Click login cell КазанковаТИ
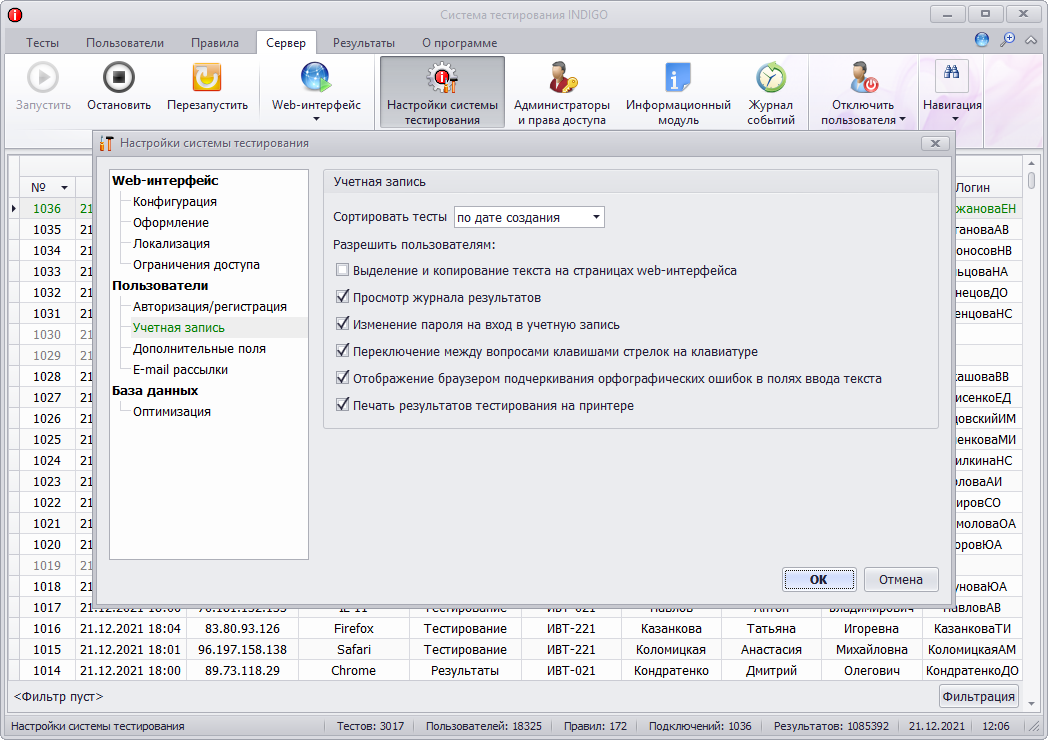This screenshot has height=740, width=1048. pos(972,628)
